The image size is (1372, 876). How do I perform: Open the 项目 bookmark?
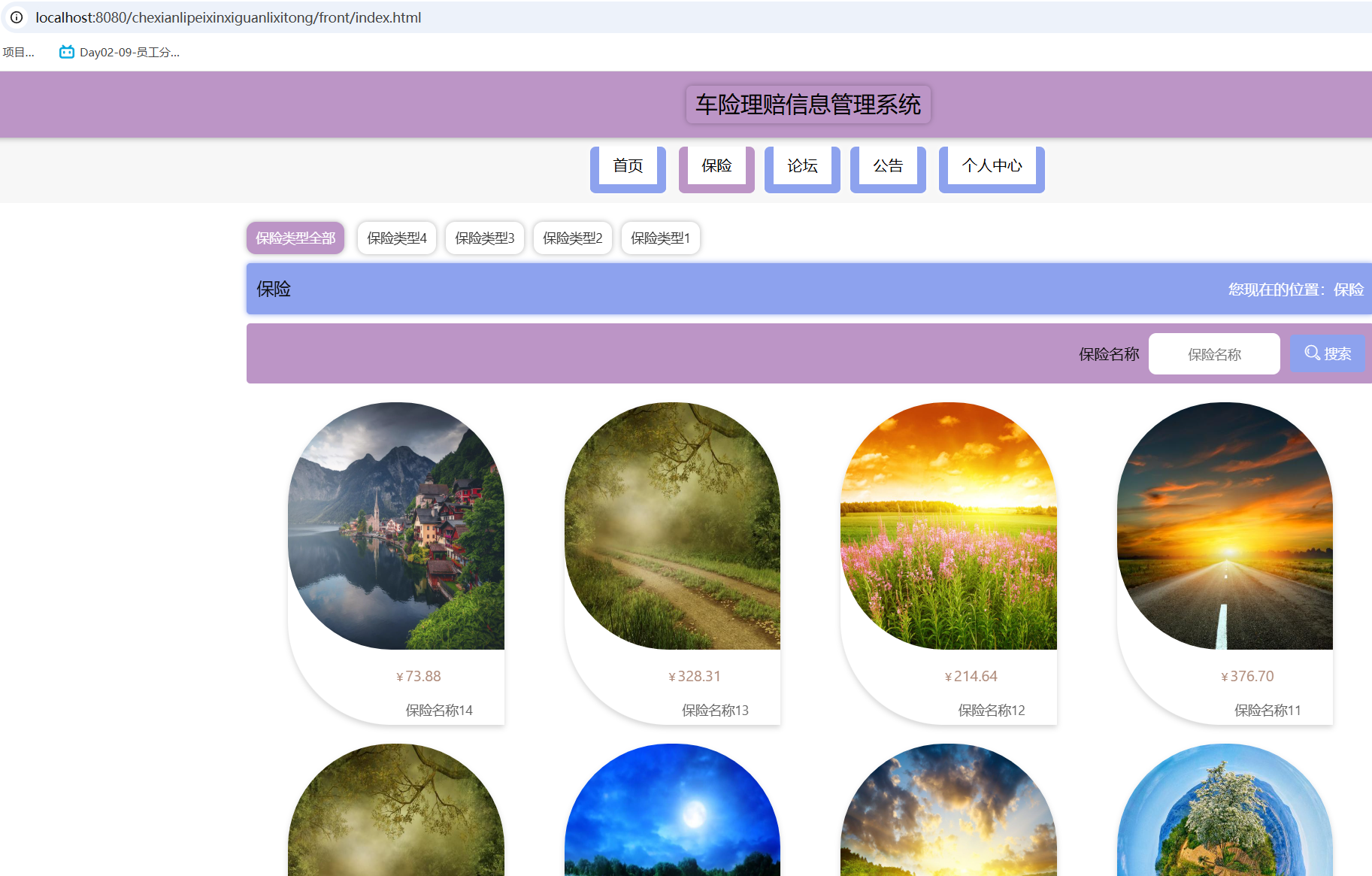pos(18,52)
